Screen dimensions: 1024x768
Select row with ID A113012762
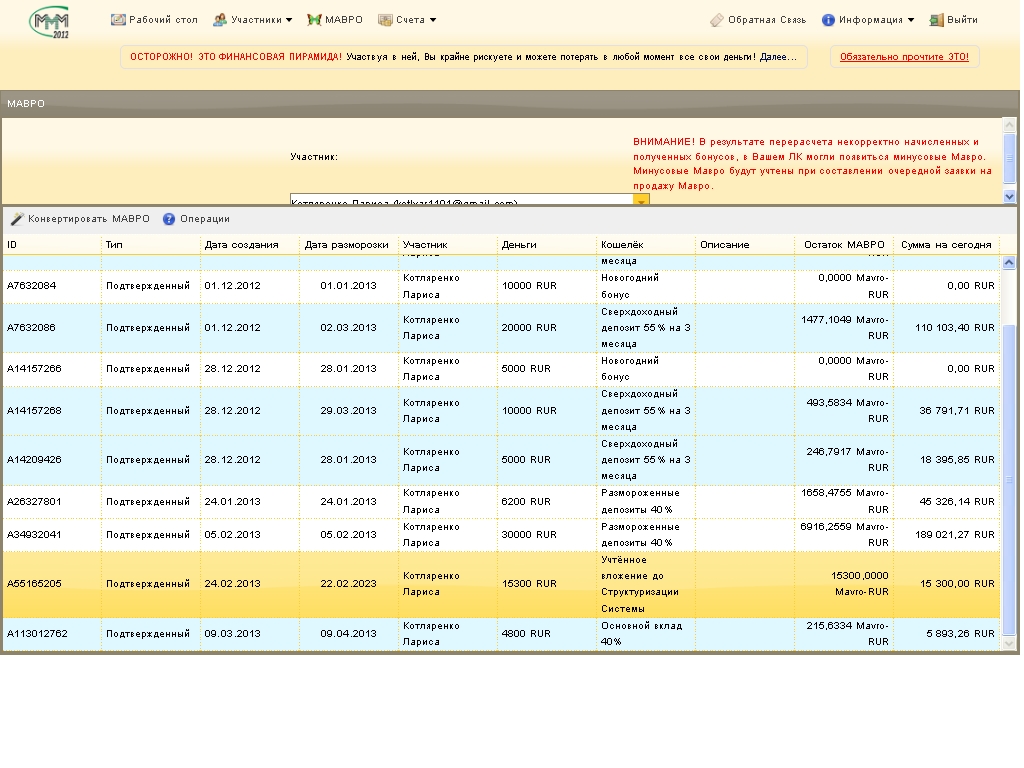[x=501, y=634]
